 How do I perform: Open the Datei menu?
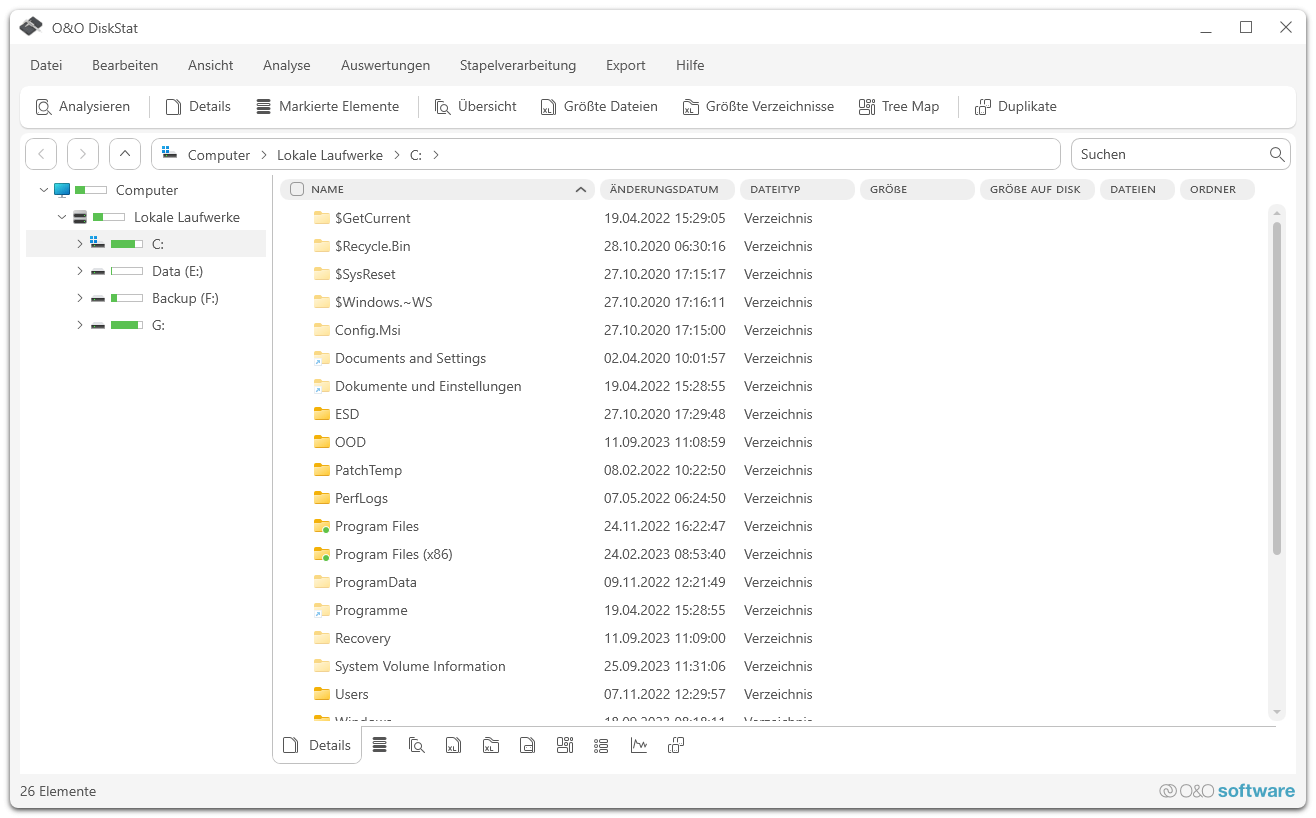pos(46,65)
